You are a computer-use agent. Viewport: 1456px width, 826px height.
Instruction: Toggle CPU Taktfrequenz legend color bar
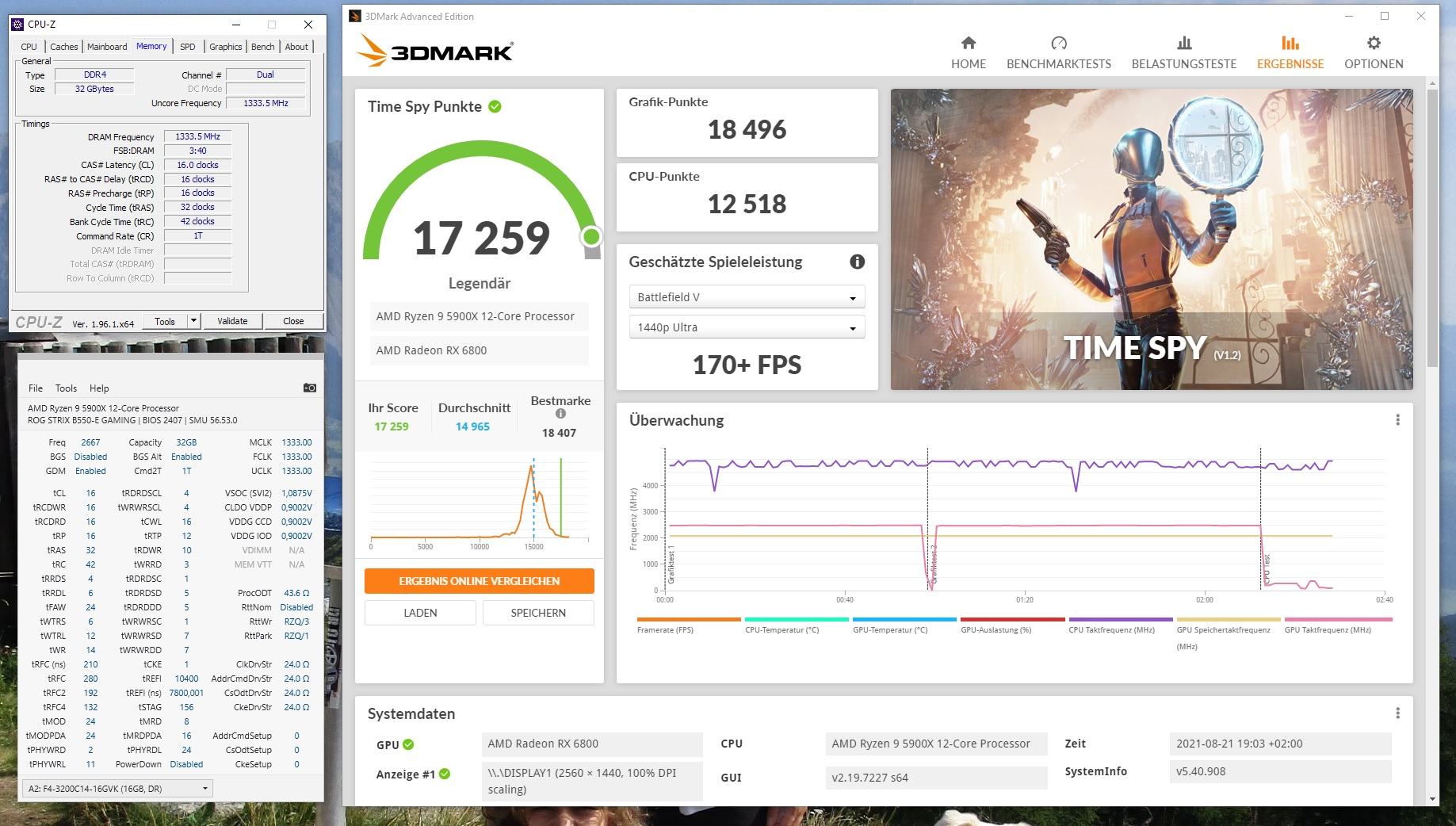coord(1120,619)
